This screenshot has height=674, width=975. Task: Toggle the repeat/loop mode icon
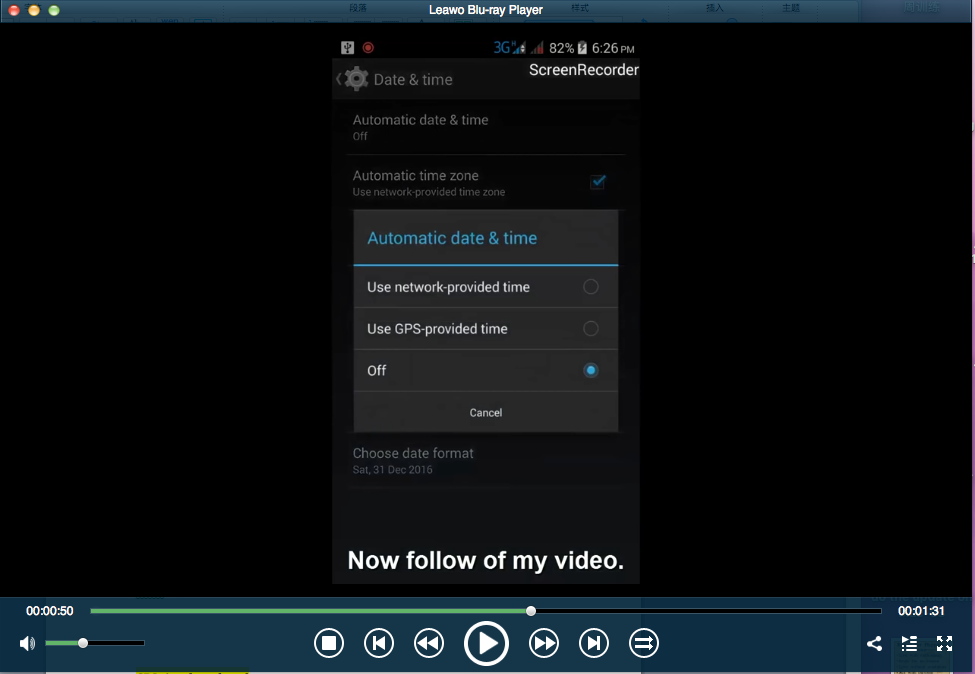coord(644,643)
